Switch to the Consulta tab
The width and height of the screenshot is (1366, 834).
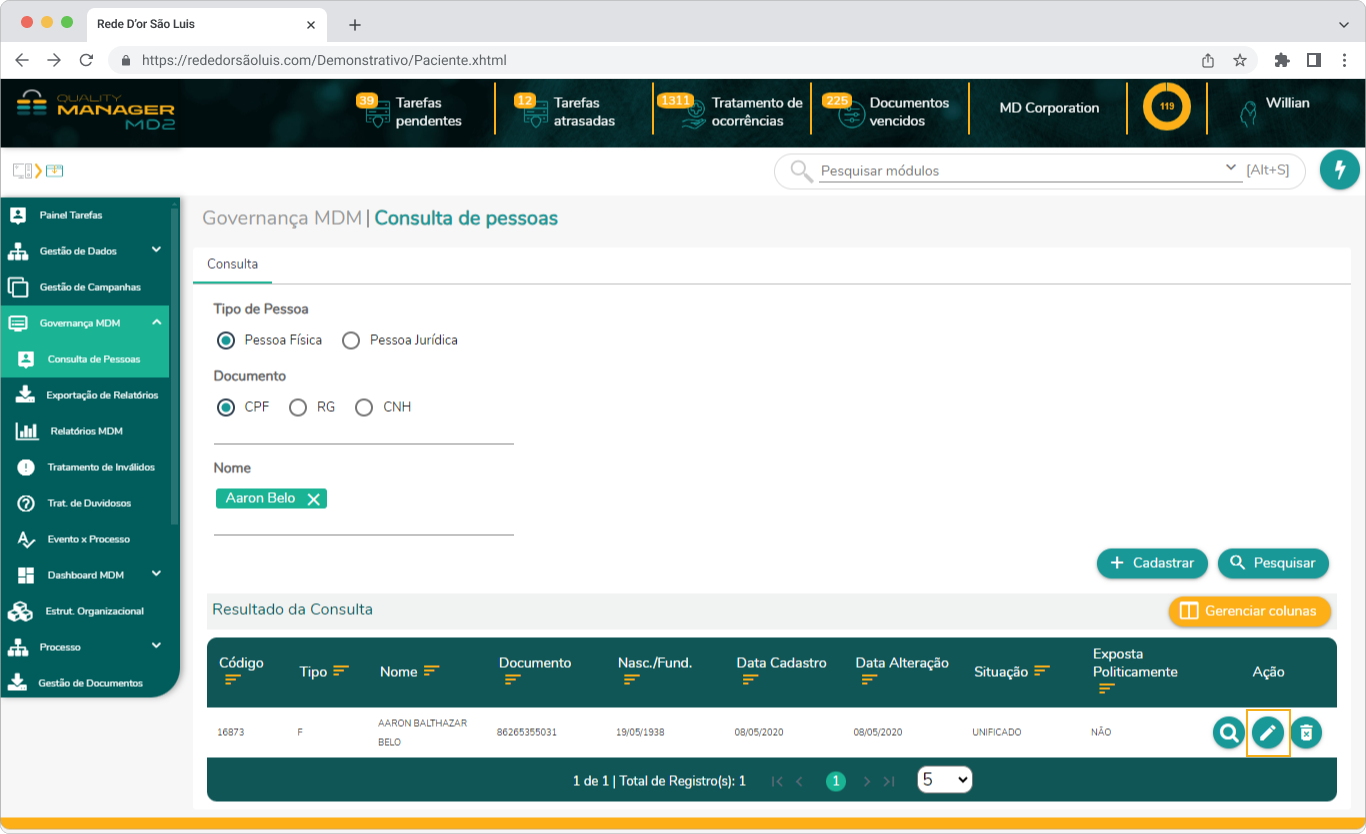[232, 264]
